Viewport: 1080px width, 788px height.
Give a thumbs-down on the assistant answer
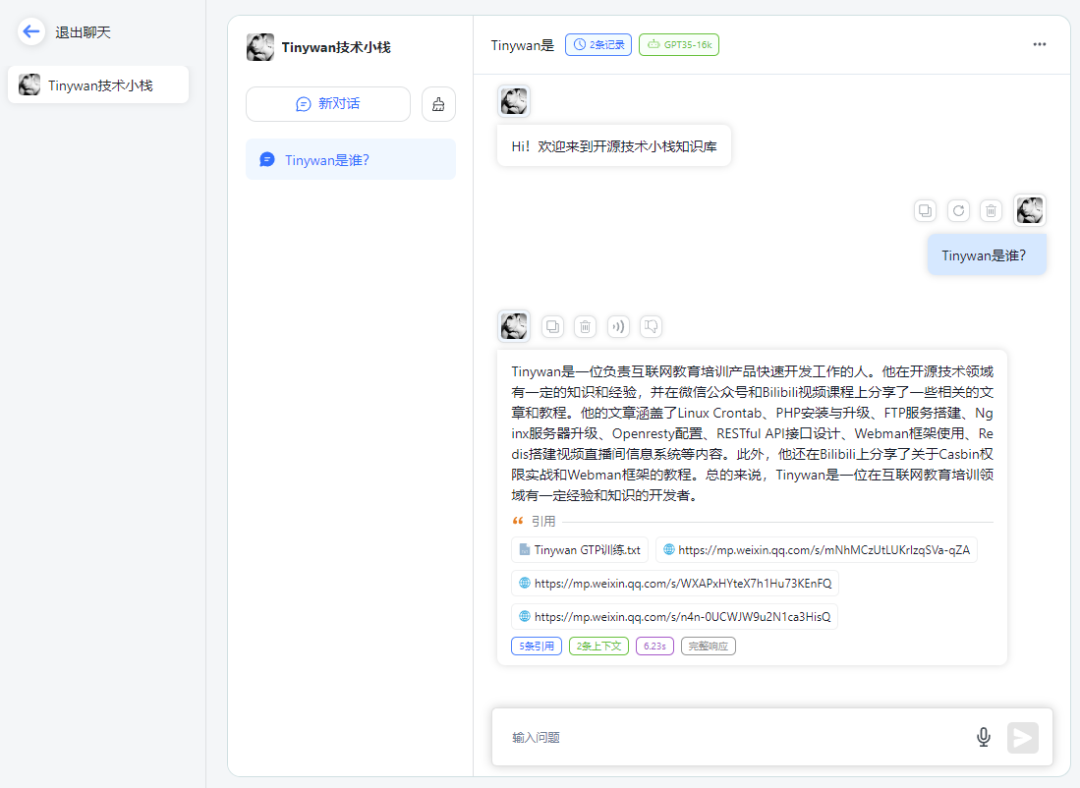[651, 326]
